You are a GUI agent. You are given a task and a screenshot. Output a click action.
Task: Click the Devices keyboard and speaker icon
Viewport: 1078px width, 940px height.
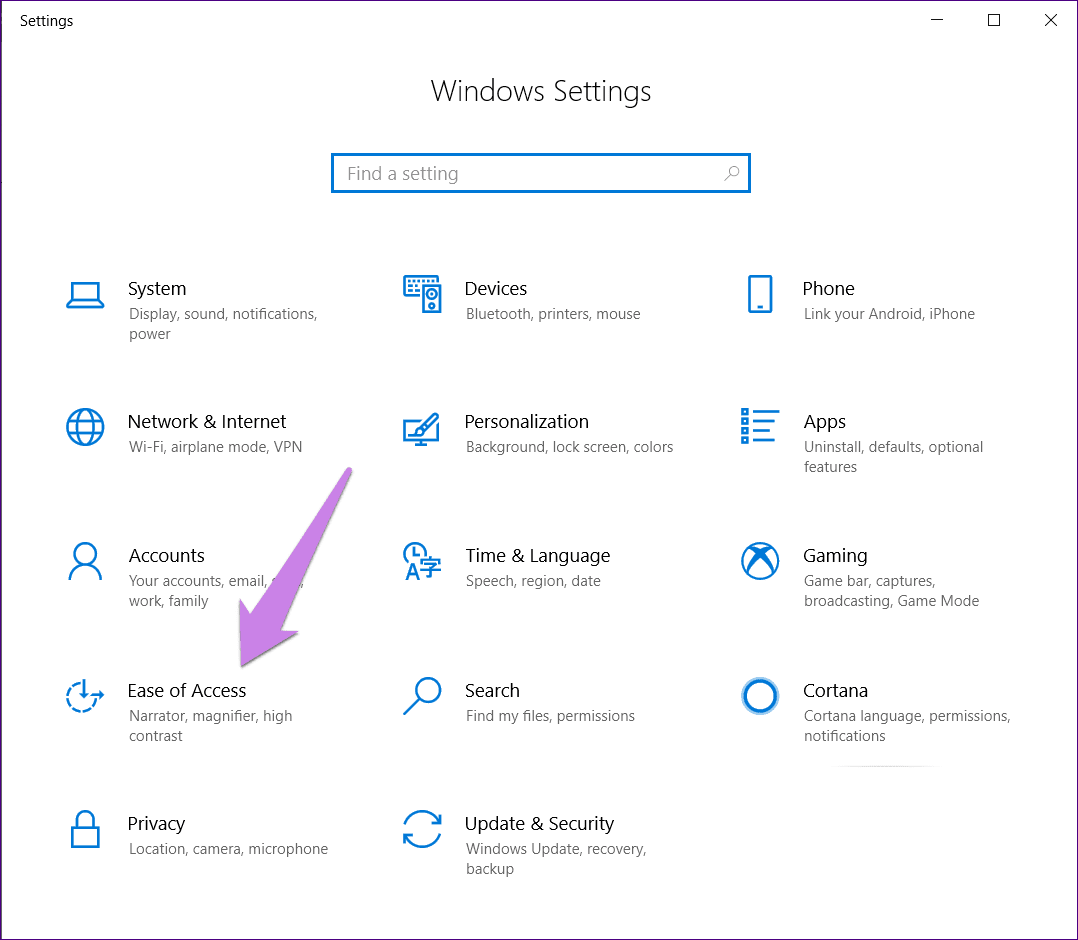(x=422, y=294)
